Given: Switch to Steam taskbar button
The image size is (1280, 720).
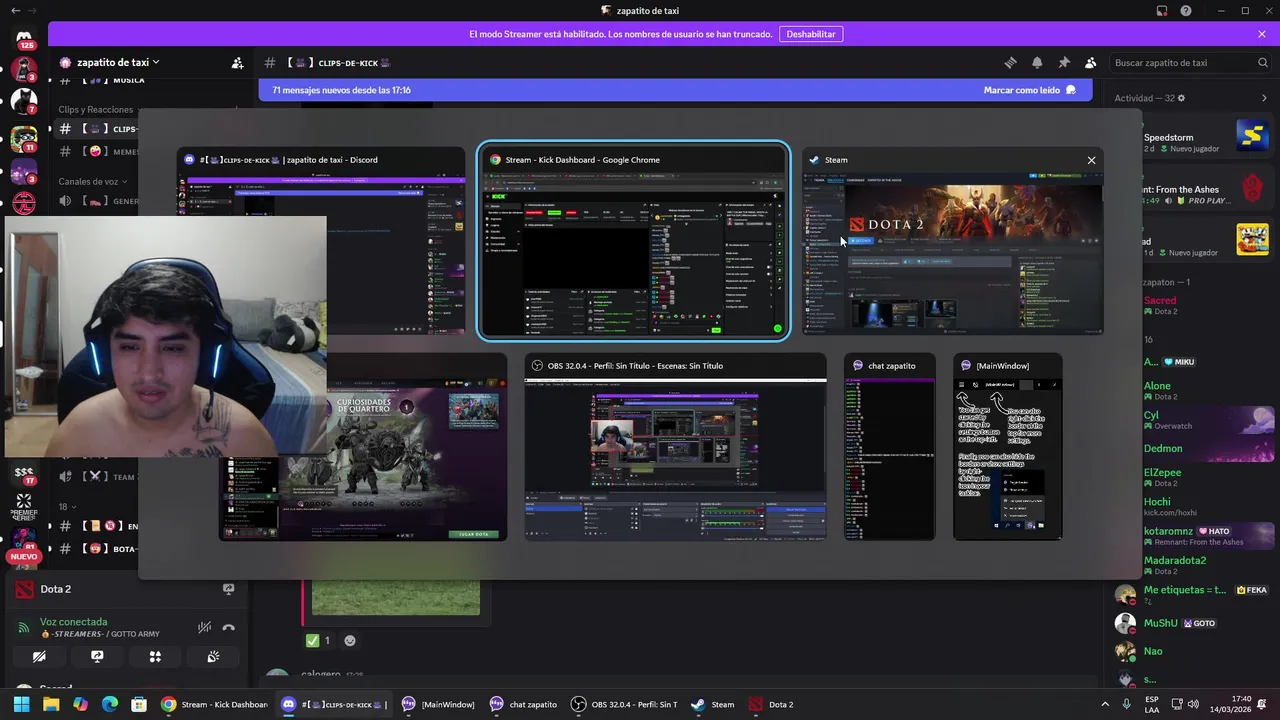Looking at the screenshot, I should click(x=712, y=704).
